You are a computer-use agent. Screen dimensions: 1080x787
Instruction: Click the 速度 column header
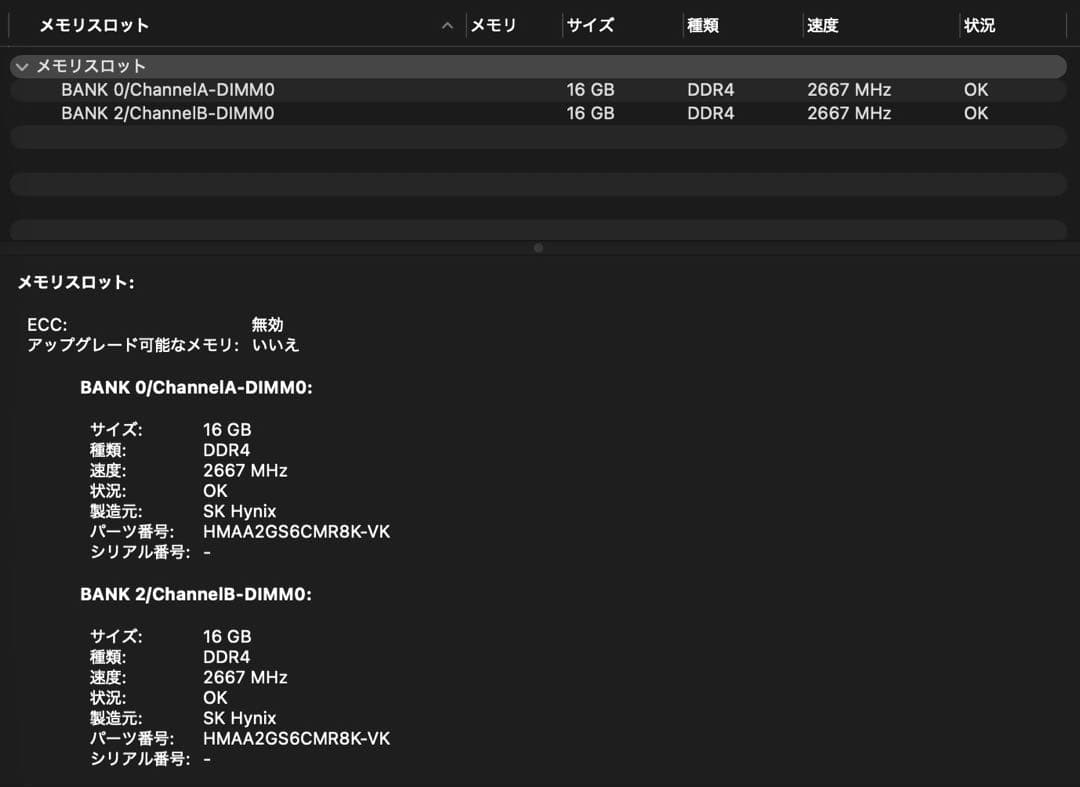(x=823, y=26)
